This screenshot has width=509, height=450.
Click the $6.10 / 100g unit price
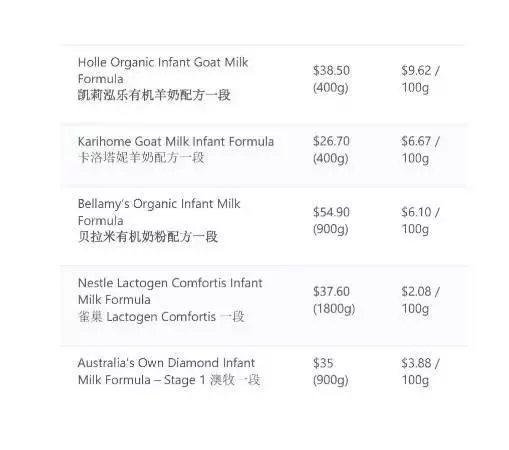(421, 221)
